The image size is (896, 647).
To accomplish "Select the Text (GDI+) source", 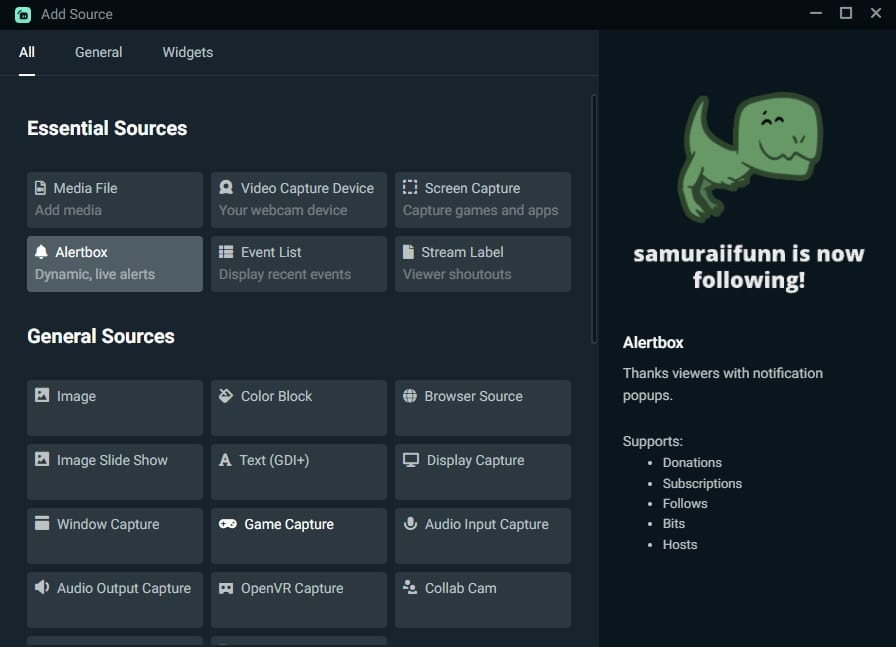I will pos(299,472).
